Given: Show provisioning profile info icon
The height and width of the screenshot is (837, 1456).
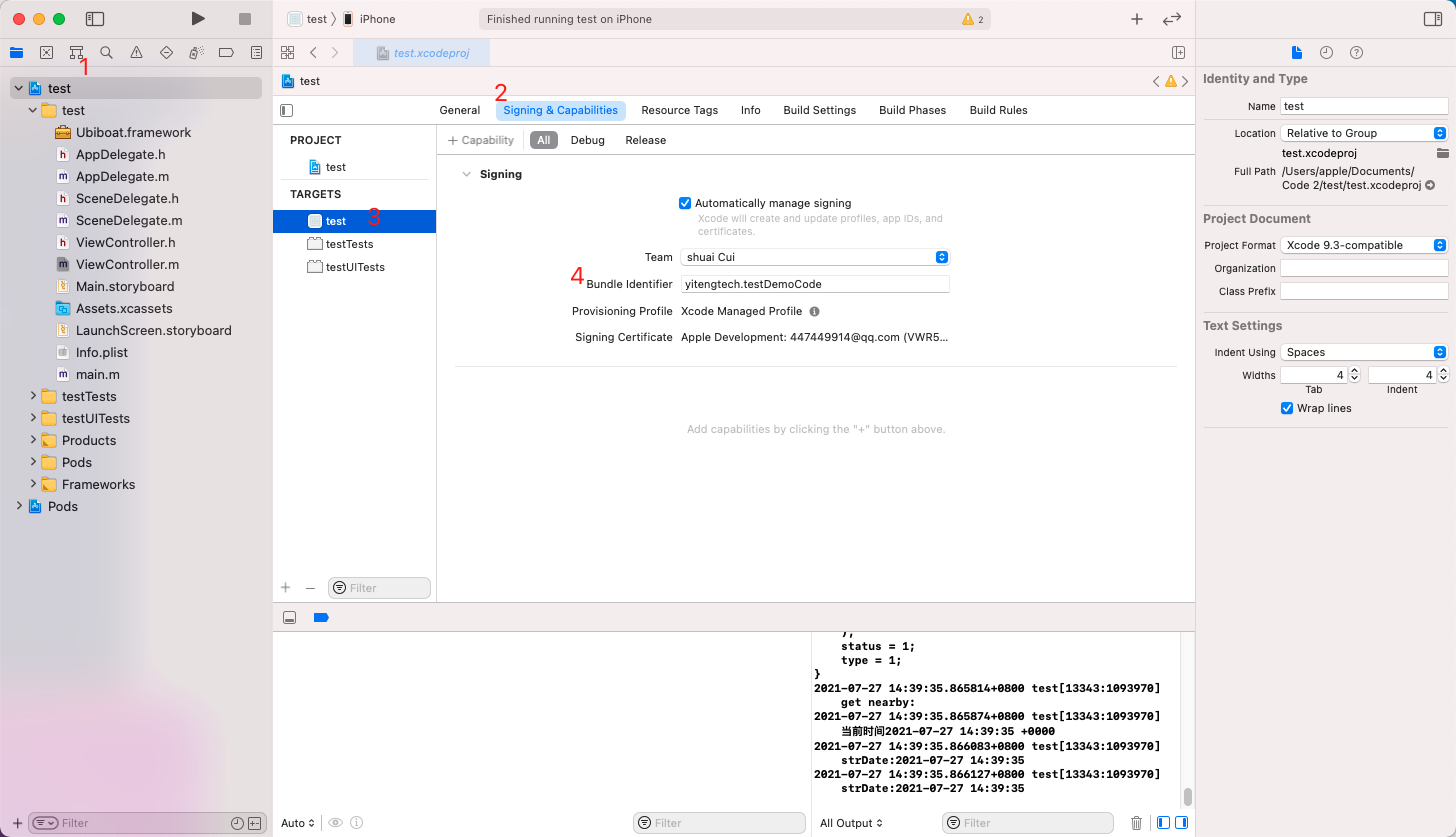Looking at the screenshot, I should [814, 311].
